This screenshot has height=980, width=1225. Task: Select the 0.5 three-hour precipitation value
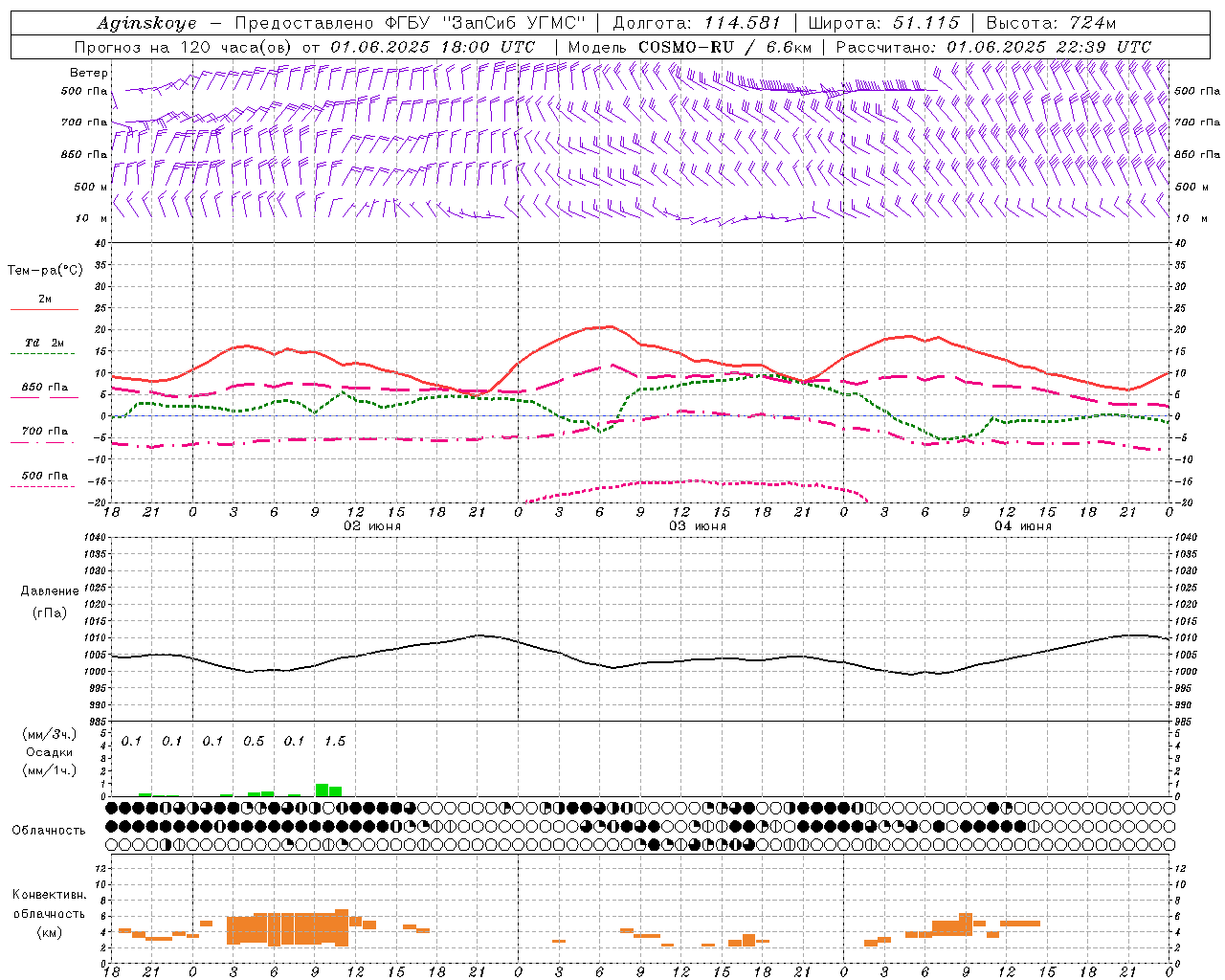[254, 742]
